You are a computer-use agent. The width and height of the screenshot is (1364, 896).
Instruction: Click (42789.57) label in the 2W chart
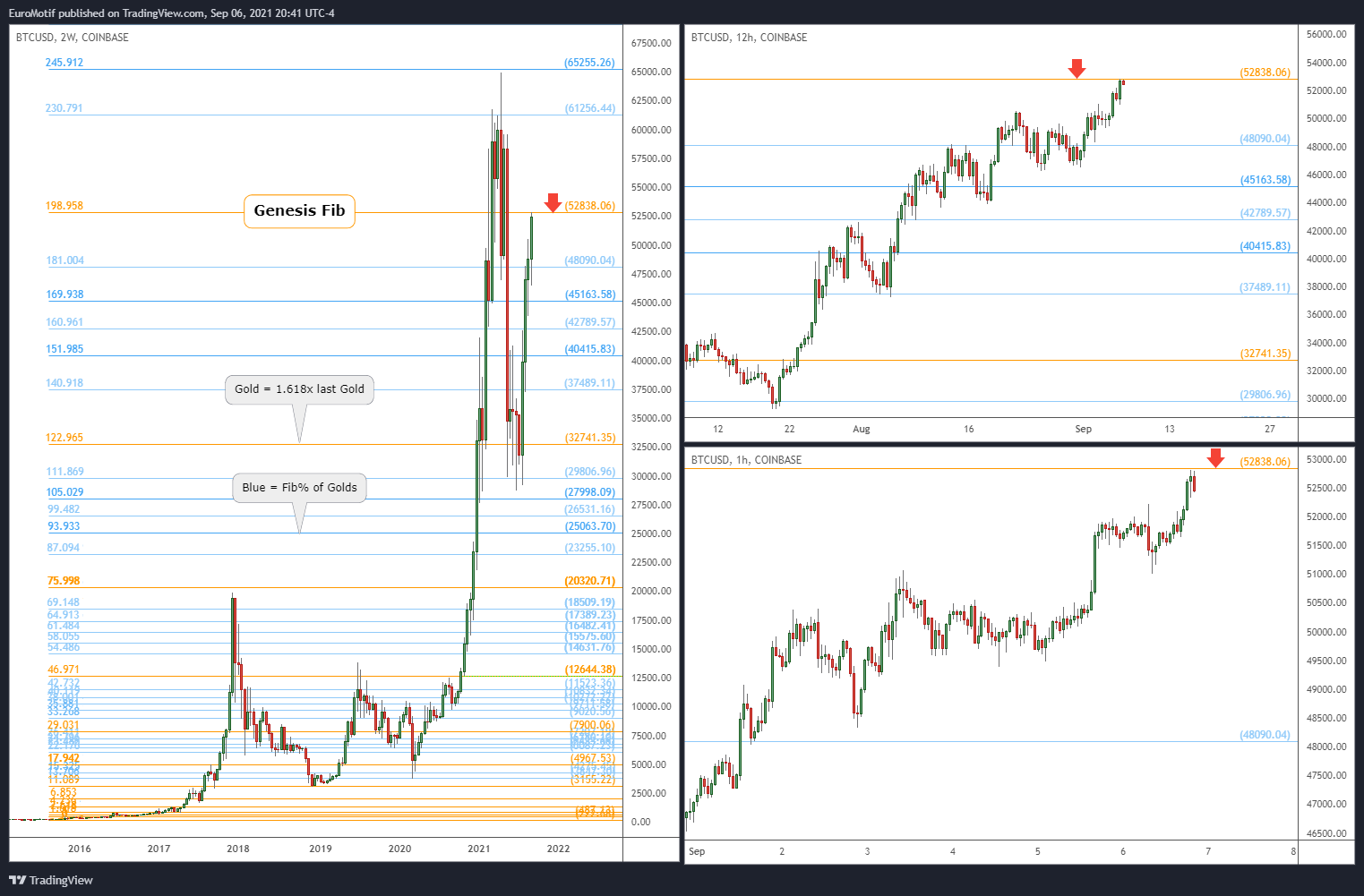[590, 322]
